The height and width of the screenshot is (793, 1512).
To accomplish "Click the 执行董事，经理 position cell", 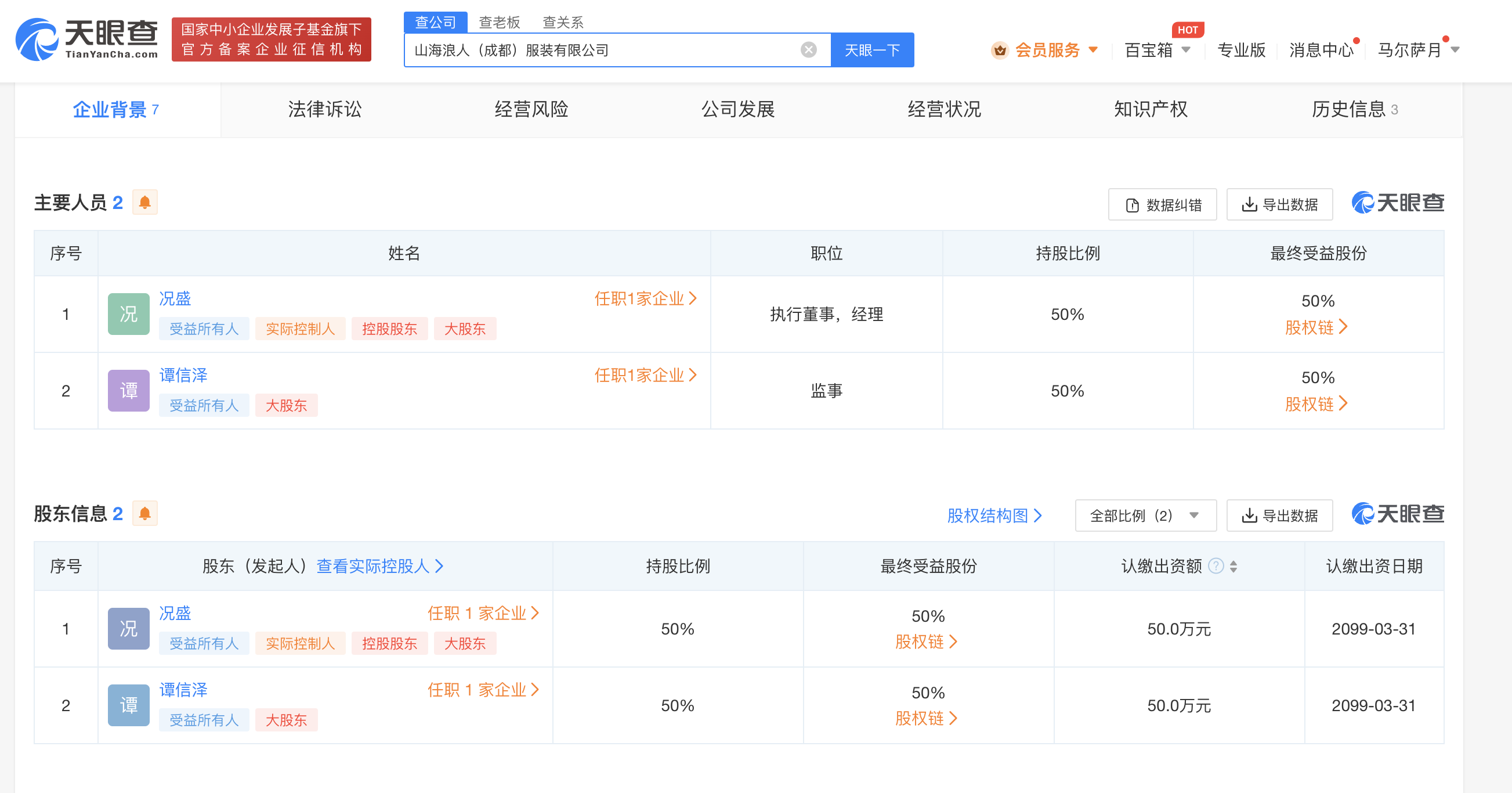I will coord(826,314).
